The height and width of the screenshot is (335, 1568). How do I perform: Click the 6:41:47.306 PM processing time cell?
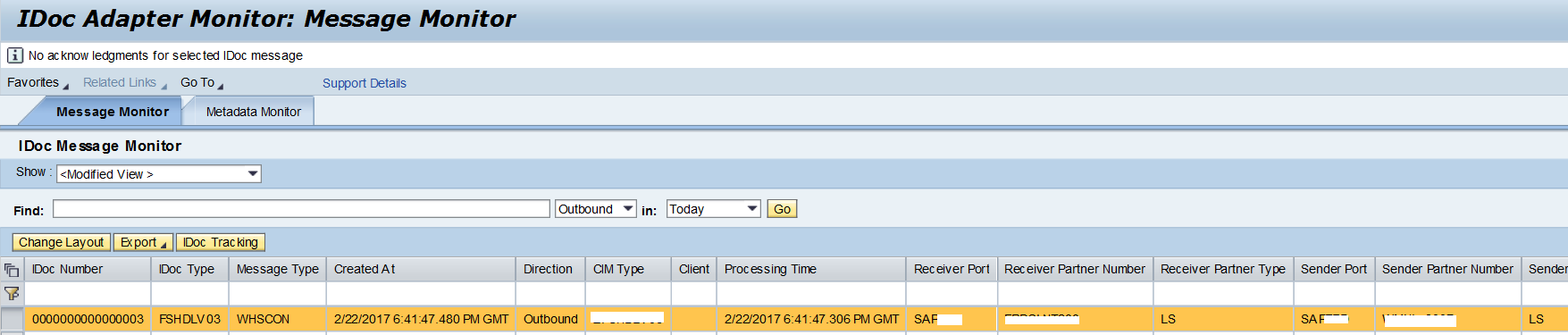811,319
